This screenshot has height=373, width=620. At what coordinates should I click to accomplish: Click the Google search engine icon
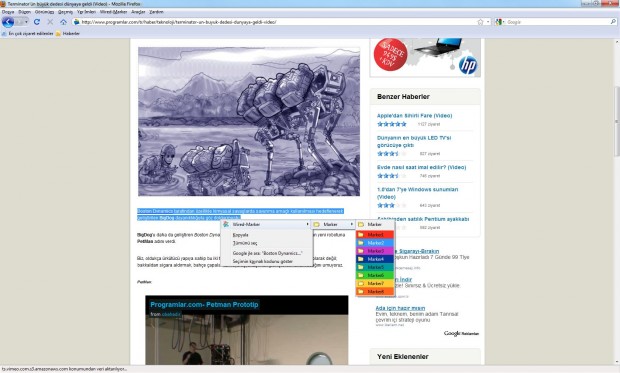click(x=499, y=22)
